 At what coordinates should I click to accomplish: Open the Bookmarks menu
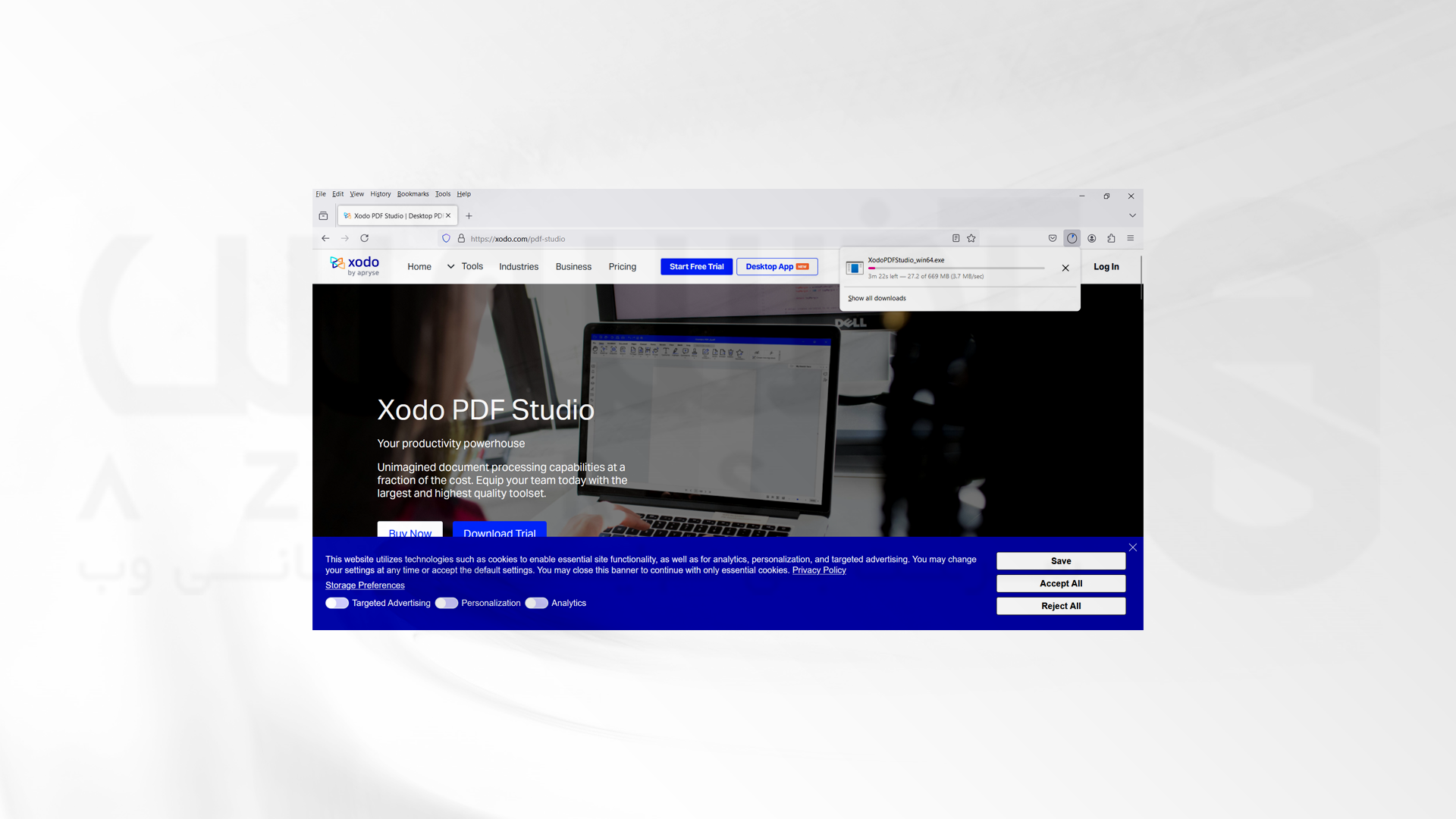tap(413, 194)
